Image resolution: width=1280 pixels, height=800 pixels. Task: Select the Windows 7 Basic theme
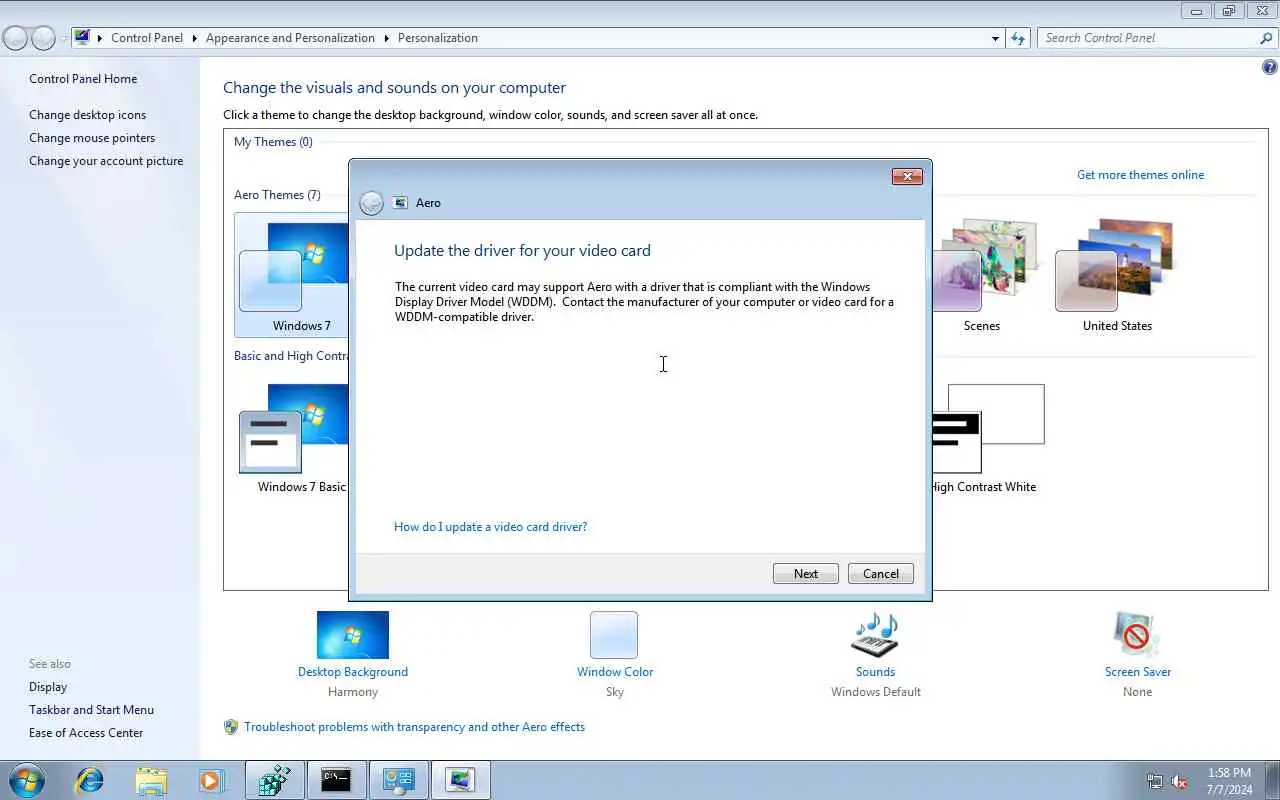pyautogui.click(x=294, y=438)
